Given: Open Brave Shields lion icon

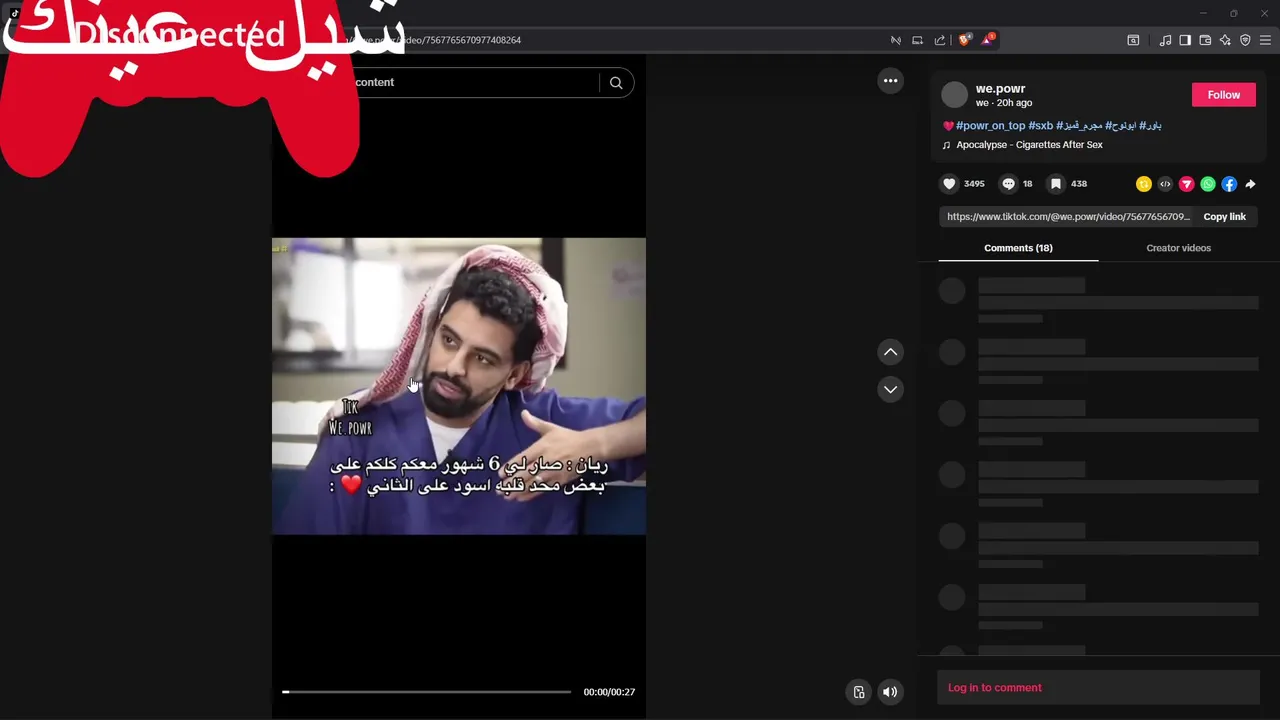Looking at the screenshot, I should pyautogui.click(x=964, y=40).
